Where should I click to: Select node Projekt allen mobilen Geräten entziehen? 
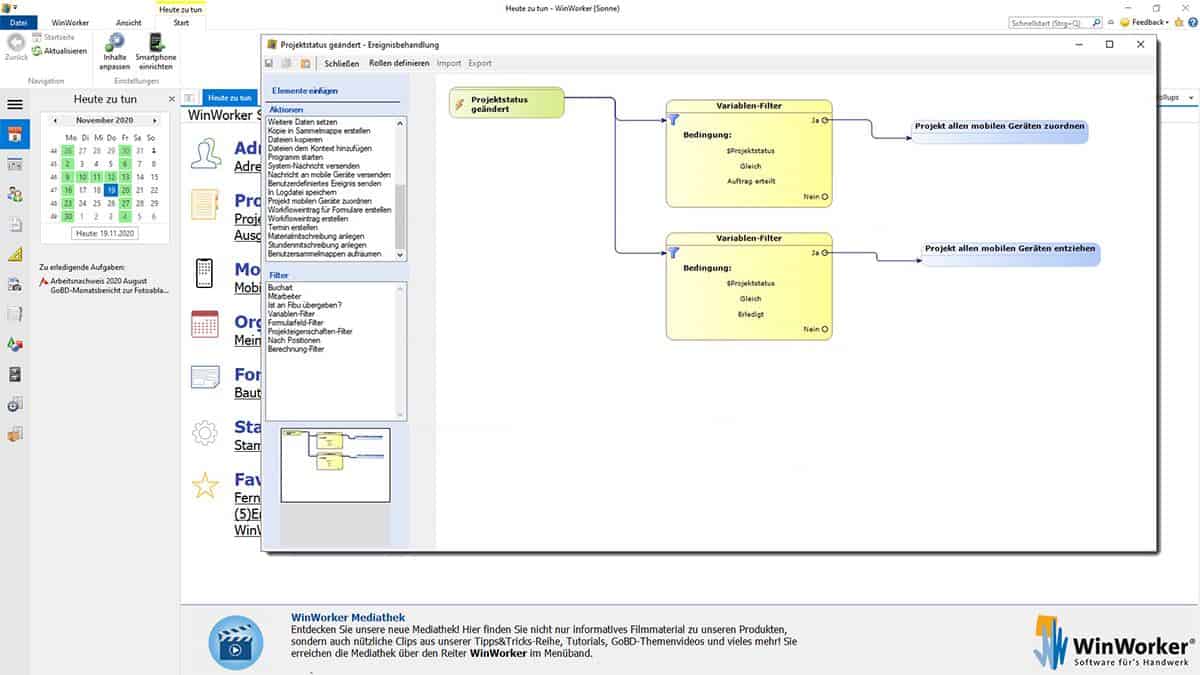[1009, 253]
